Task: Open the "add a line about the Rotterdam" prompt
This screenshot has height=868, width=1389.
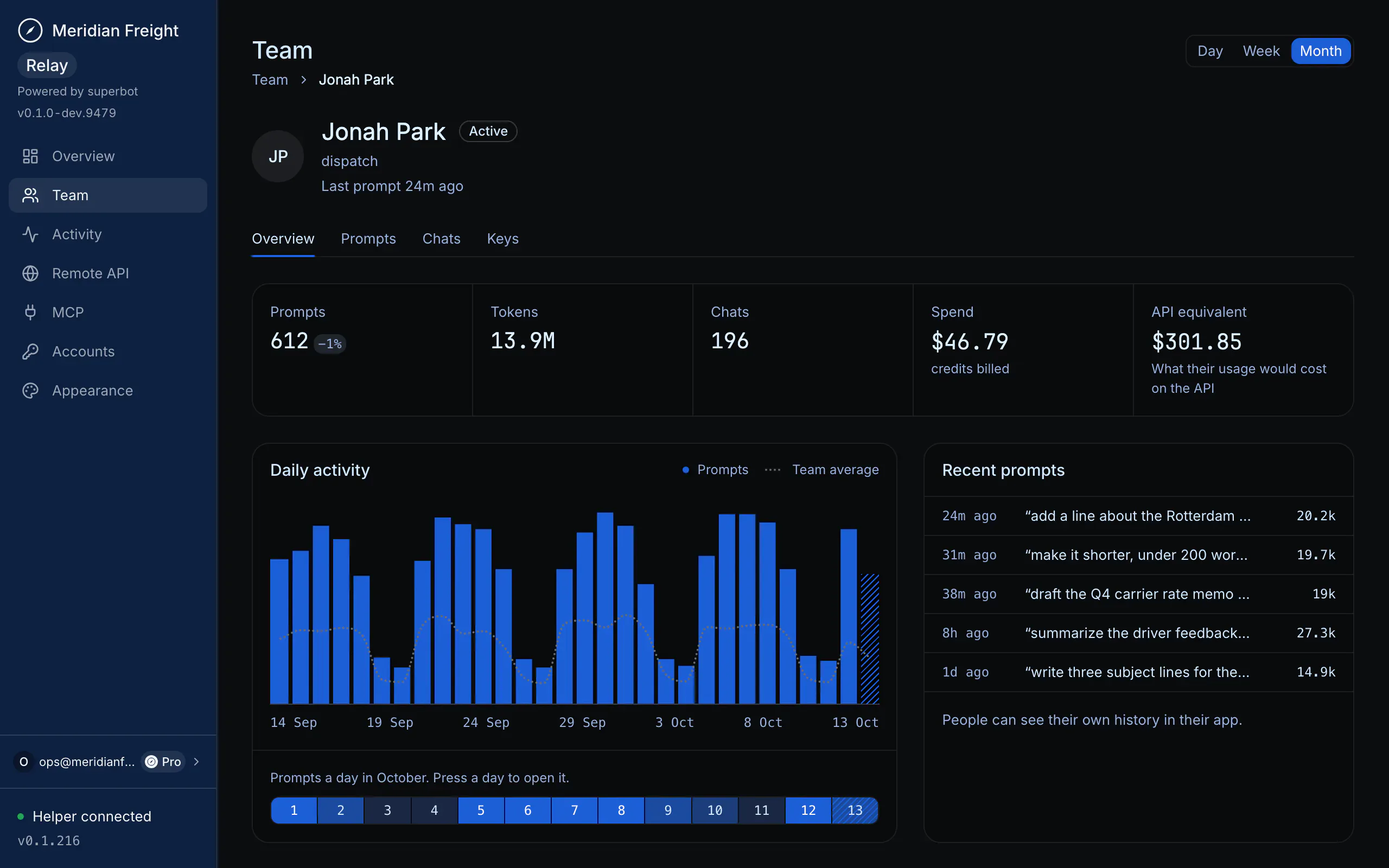Action: click(1139, 516)
